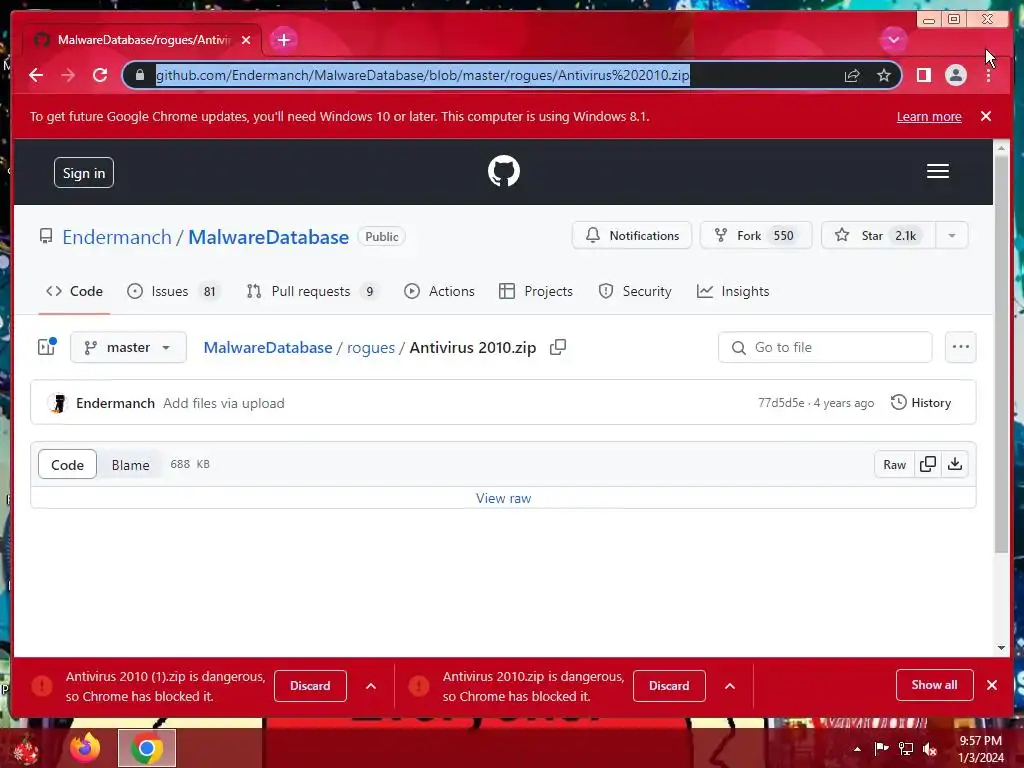This screenshot has width=1024, height=768.
Task: Open the volume icon in system tray
Action: pos(930,749)
